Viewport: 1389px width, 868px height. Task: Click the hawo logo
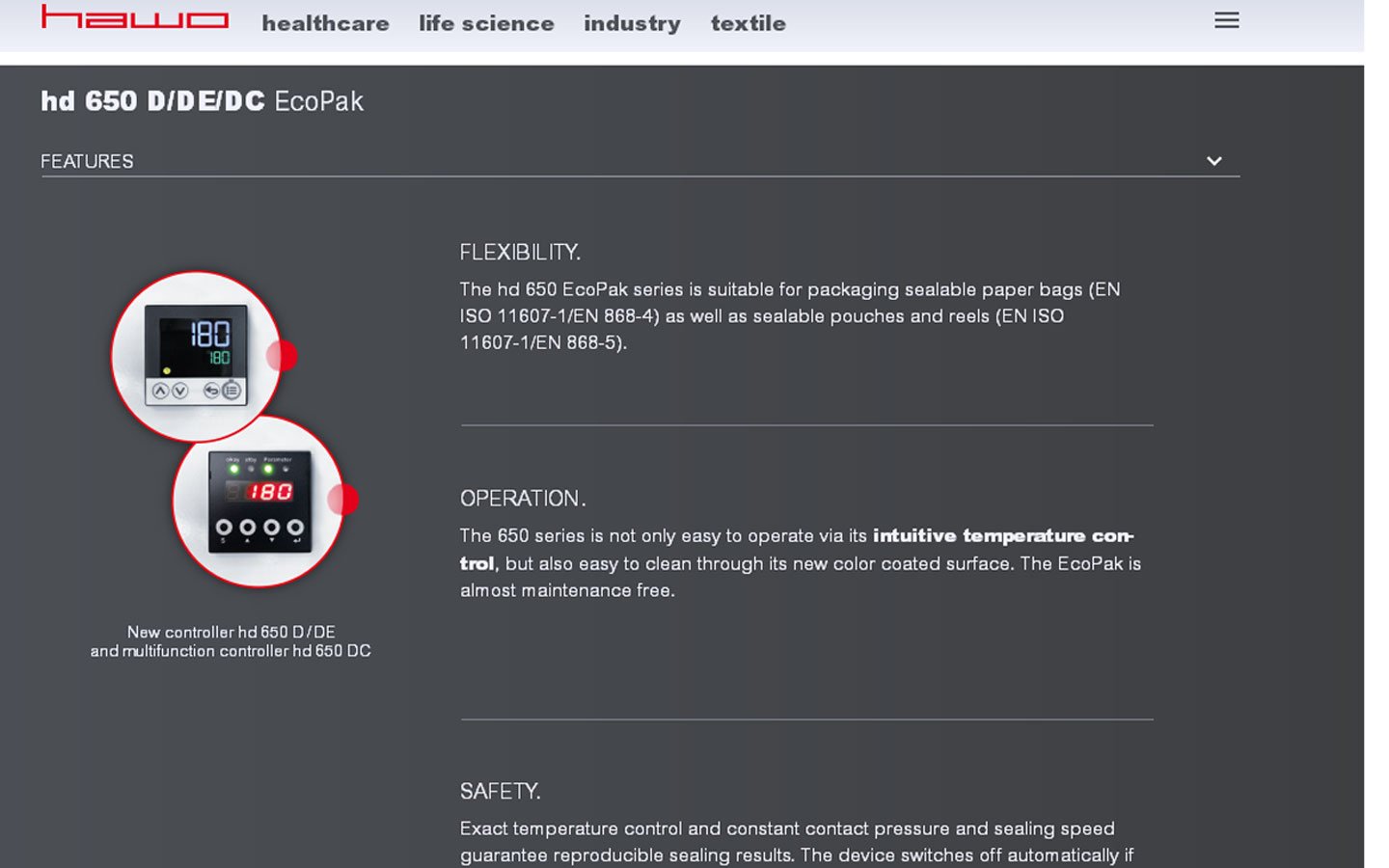point(135,17)
